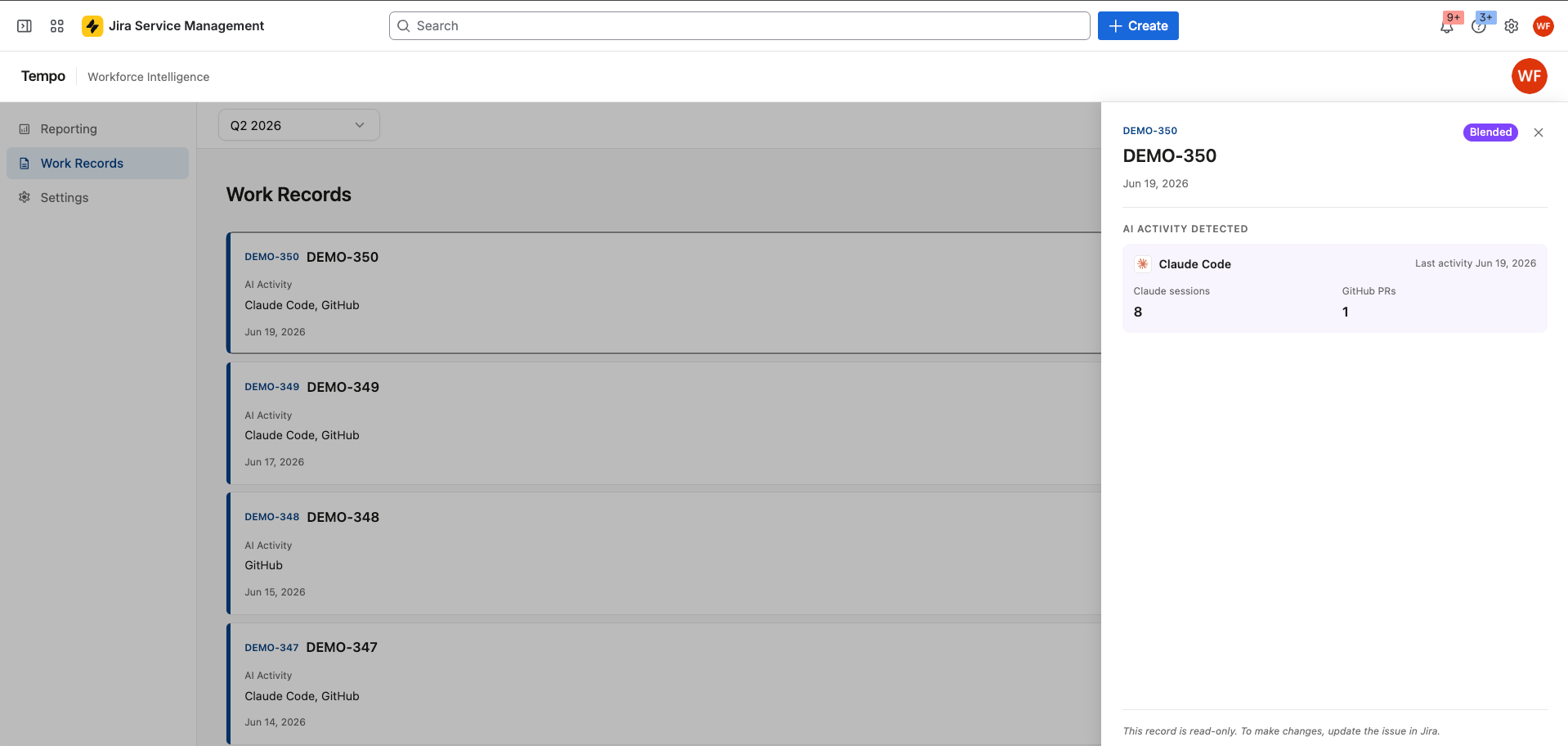Click GitHub activity text in DEMO-348 card
This screenshot has width=1568, height=746.
(263, 565)
